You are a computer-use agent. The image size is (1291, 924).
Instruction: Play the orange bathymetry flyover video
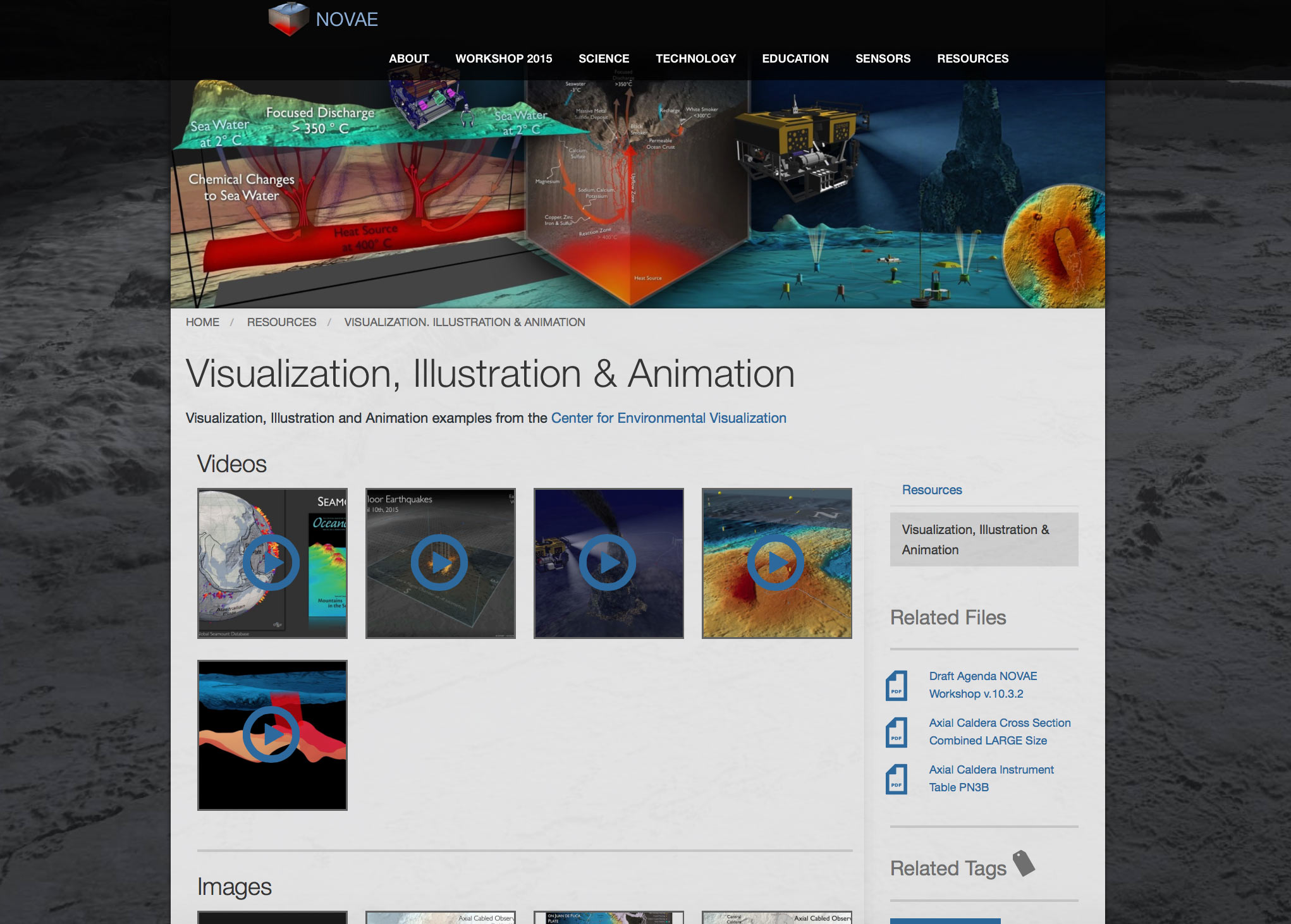point(776,563)
